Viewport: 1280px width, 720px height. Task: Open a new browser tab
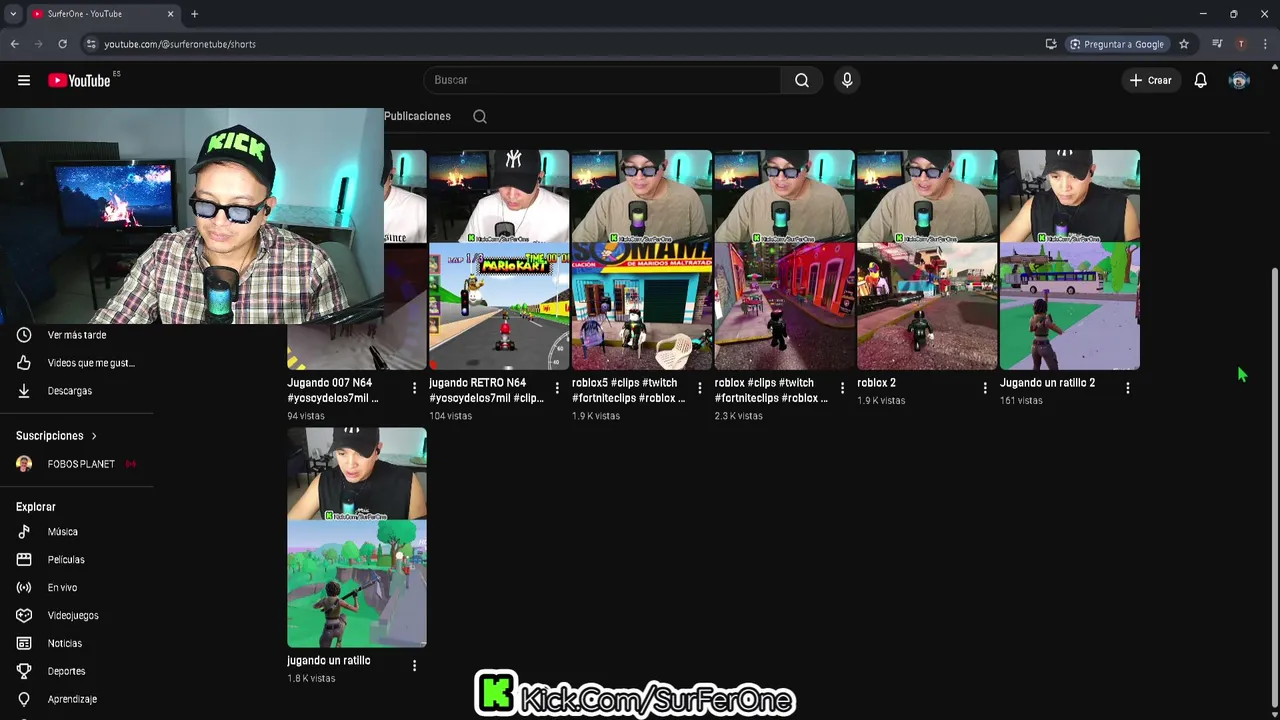click(x=194, y=14)
